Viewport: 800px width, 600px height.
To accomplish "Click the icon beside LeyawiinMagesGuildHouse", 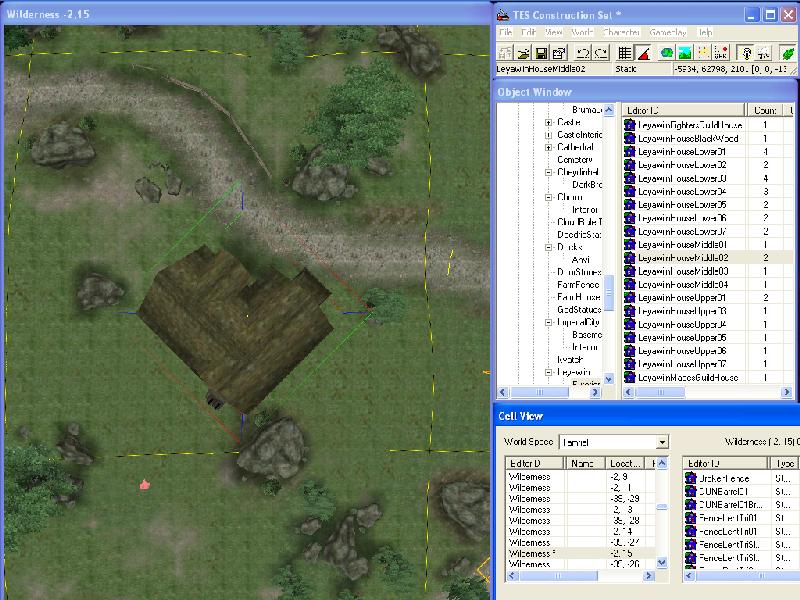I will (630, 378).
